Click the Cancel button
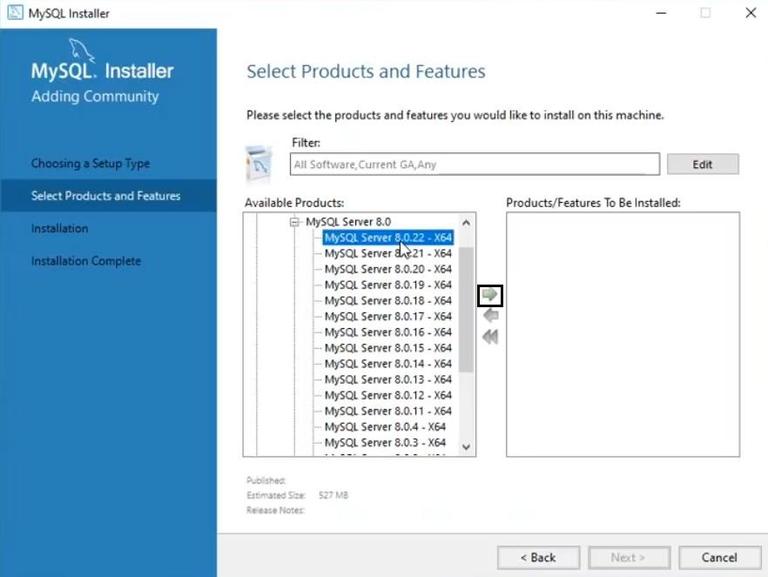The image size is (768, 577). (720, 557)
